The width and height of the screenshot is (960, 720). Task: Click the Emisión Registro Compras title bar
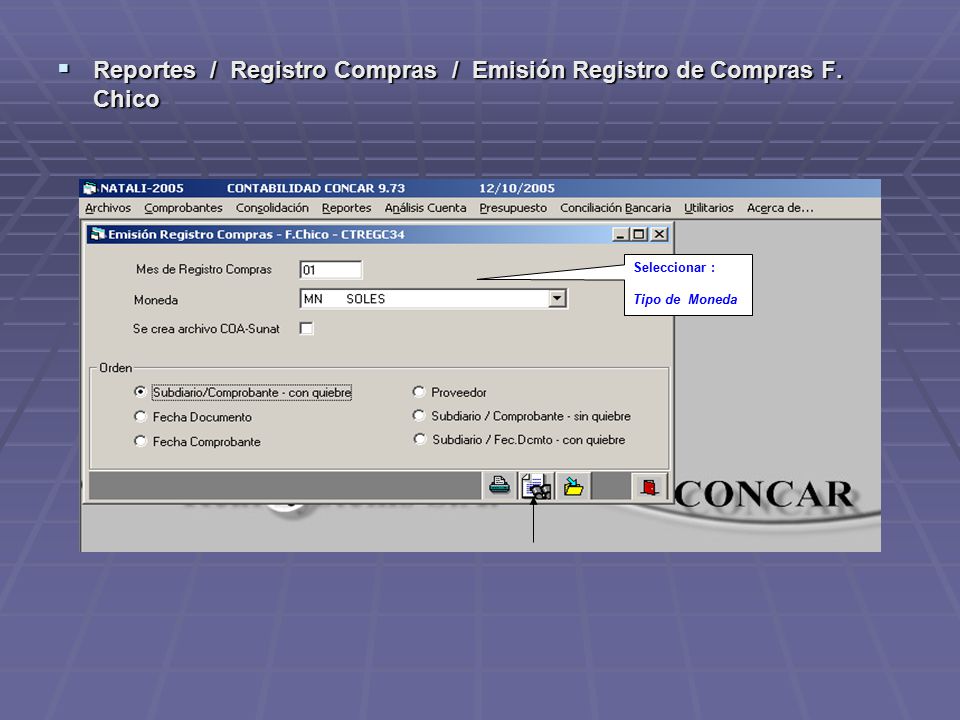pos(380,234)
